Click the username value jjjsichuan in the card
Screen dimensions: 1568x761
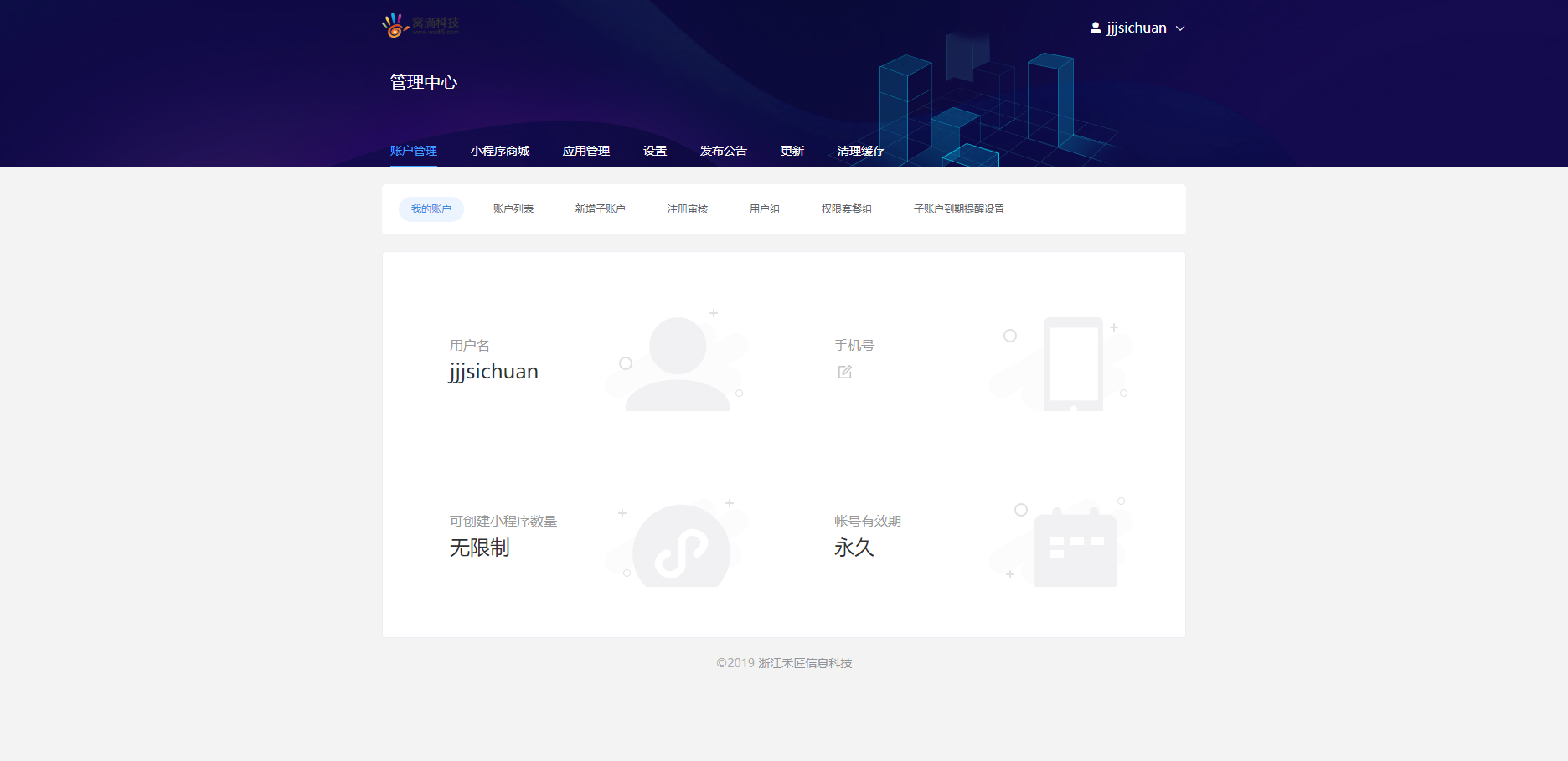[494, 372]
